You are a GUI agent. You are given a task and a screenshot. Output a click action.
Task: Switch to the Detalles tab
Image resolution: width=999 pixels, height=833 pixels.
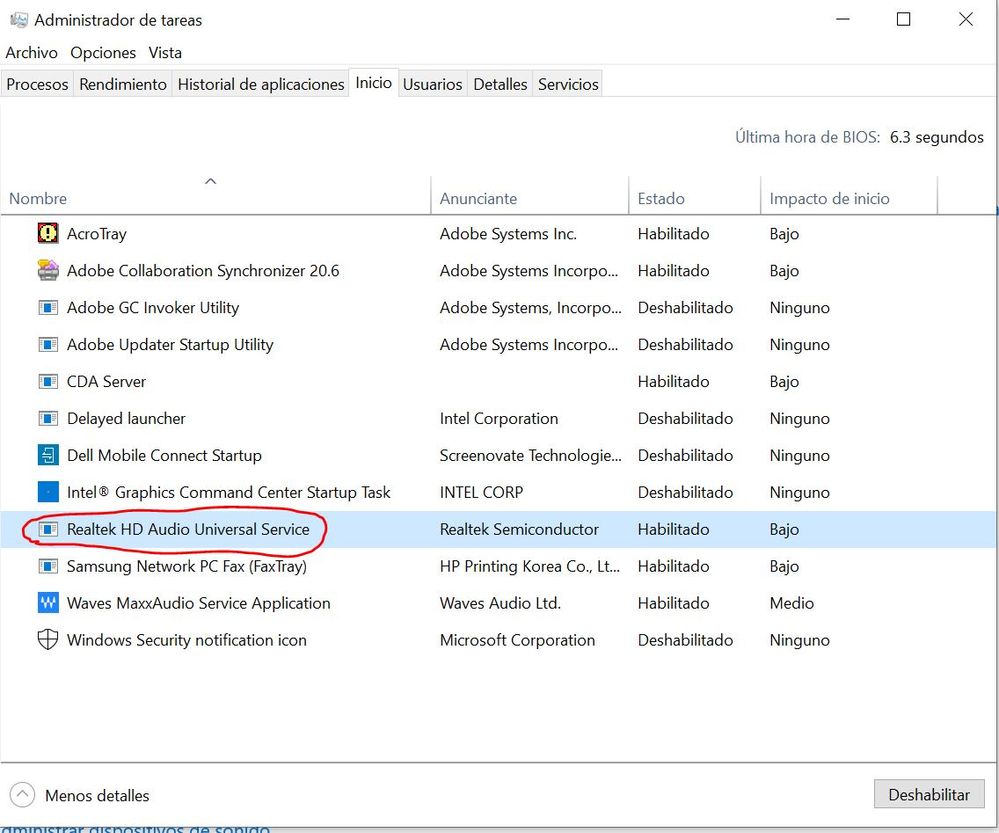pos(500,84)
